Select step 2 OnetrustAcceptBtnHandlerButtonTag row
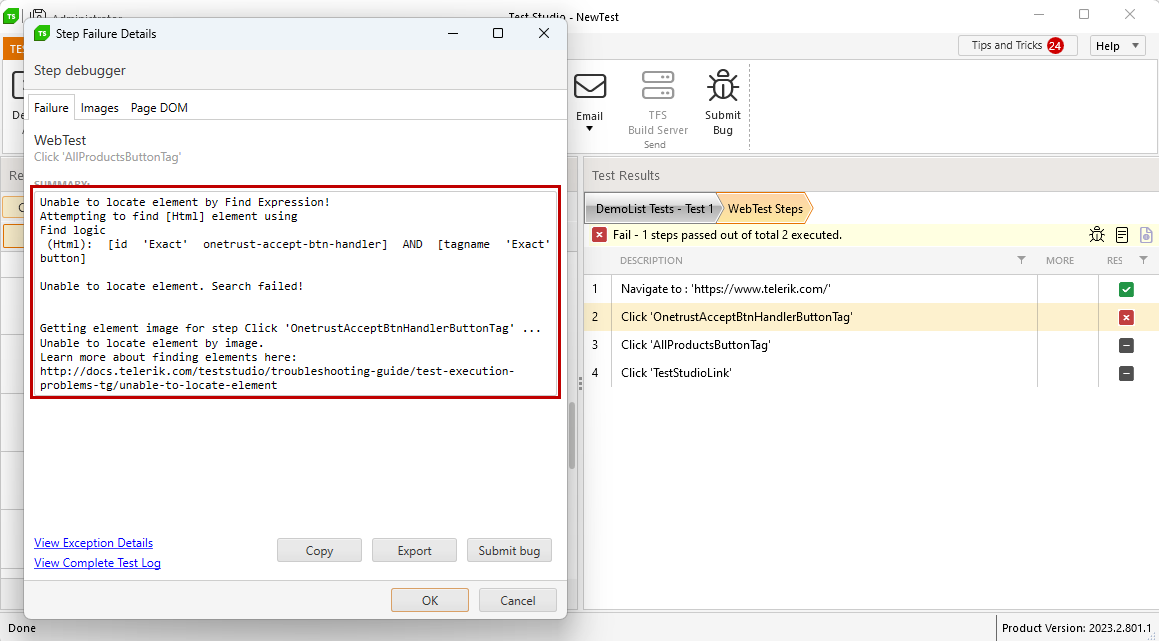Screen dimensions: 1159x641 pos(871,317)
